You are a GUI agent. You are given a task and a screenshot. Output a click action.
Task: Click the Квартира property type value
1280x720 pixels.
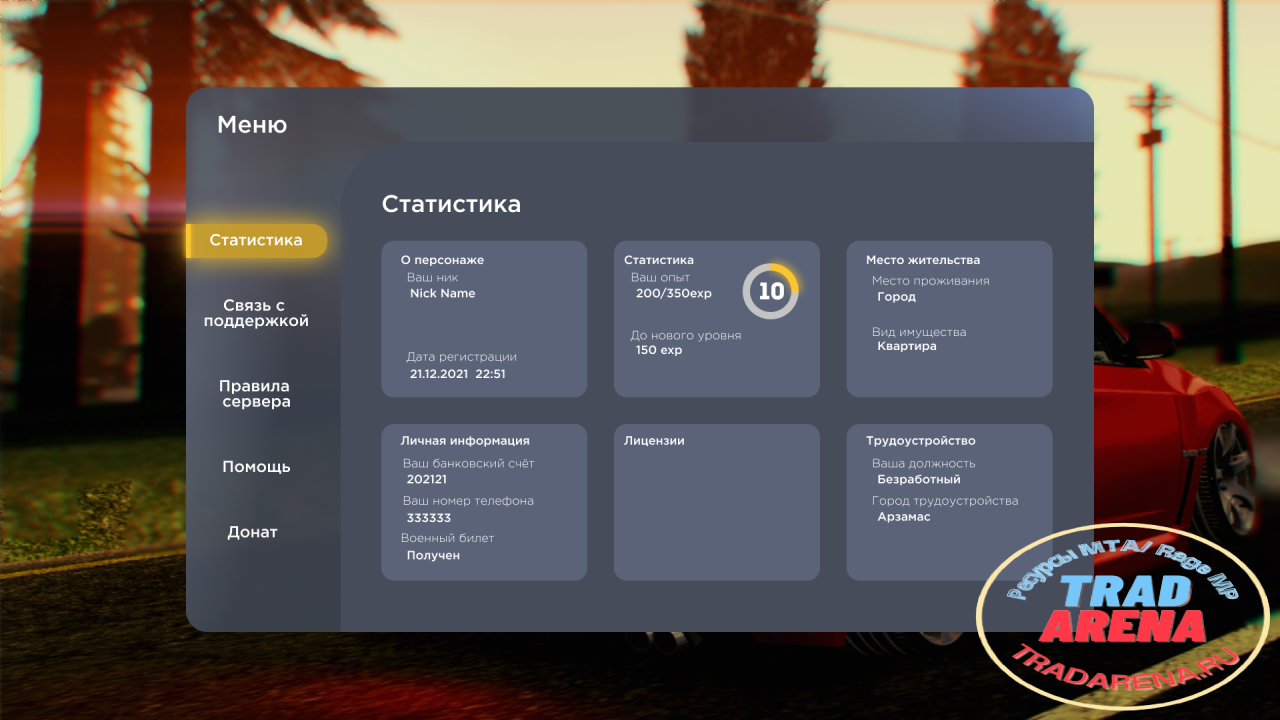tap(907, 347)
